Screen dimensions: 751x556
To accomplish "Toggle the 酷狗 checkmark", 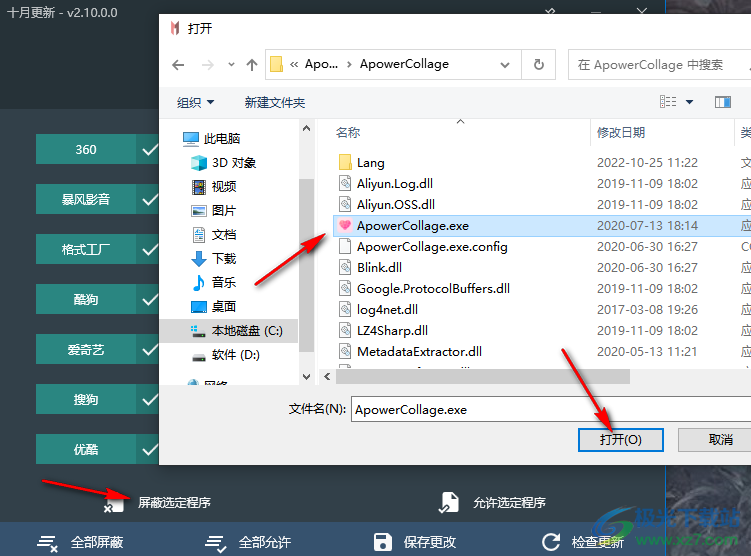I will pyautogui.click(x=149, y=300).
